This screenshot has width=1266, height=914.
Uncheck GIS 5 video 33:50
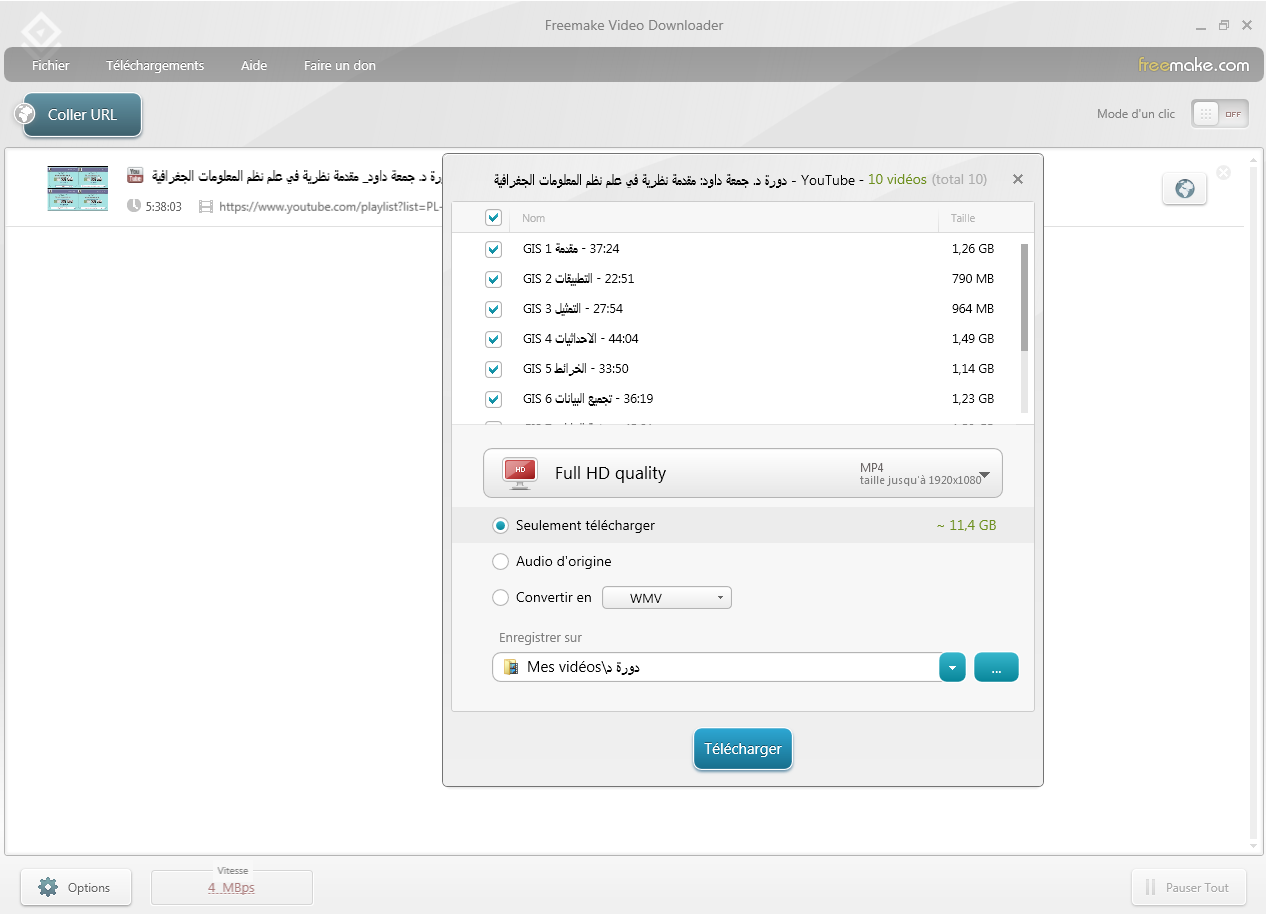point(493,369)
